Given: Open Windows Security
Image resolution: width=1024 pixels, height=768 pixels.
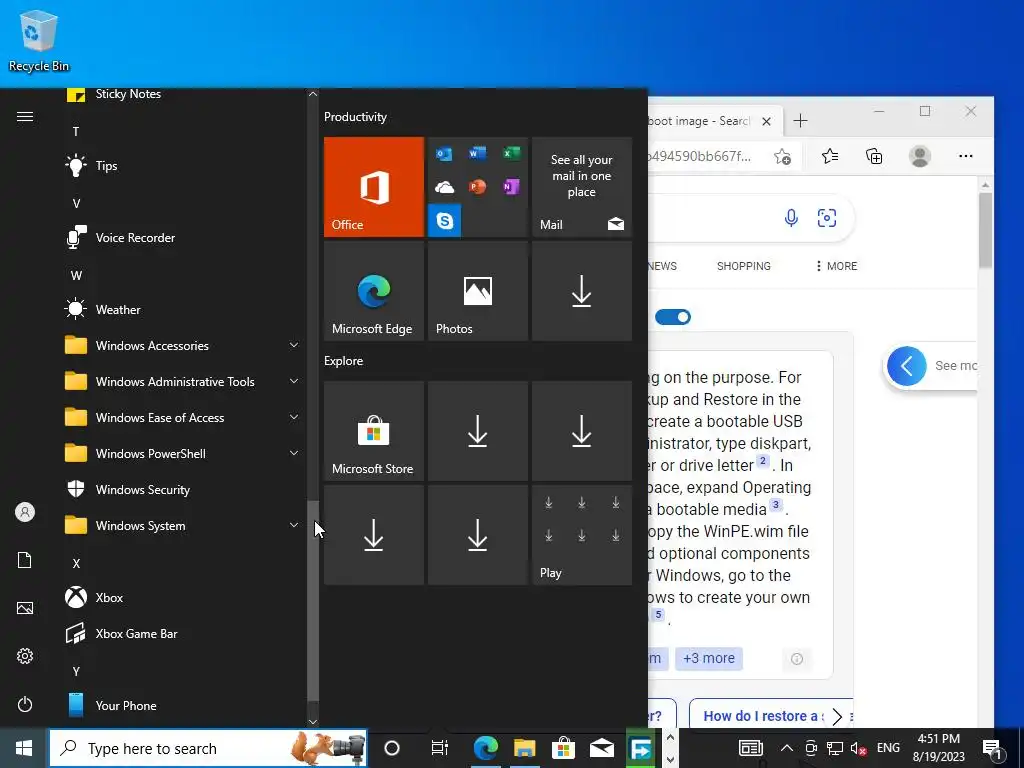Looking at the screenshot, I should (142, 490).
